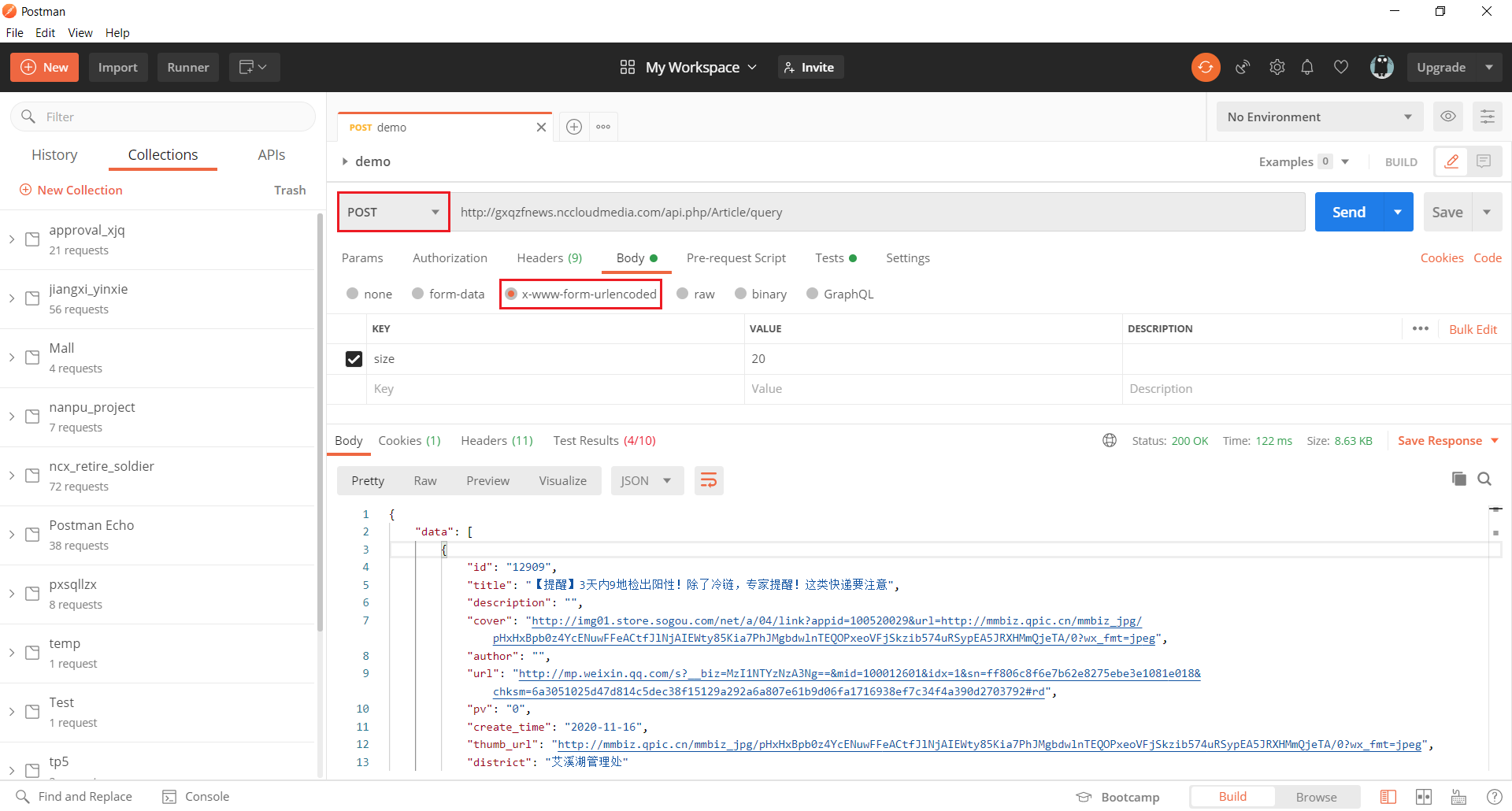The width and height of the screenshot is (1512, 811).
Task: Open the No Environment dropdown
Action: coord(1319,117)
